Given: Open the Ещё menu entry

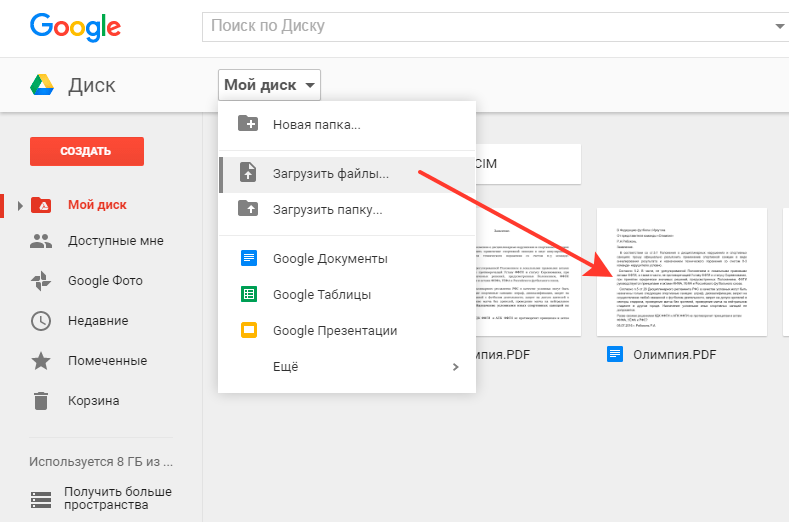Looking at the screenshot, I should click(x=347, y=367).
